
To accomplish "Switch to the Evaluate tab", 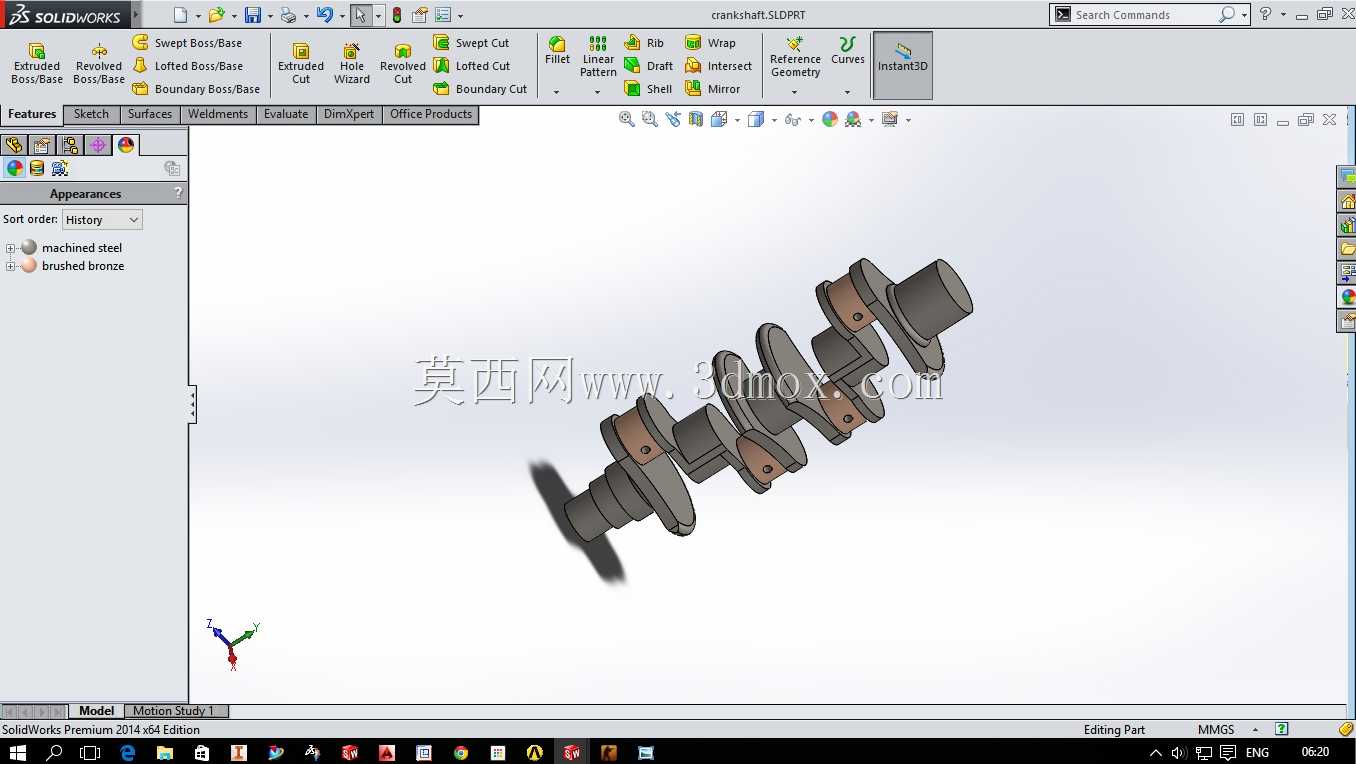I will click(x=286, y=115).
